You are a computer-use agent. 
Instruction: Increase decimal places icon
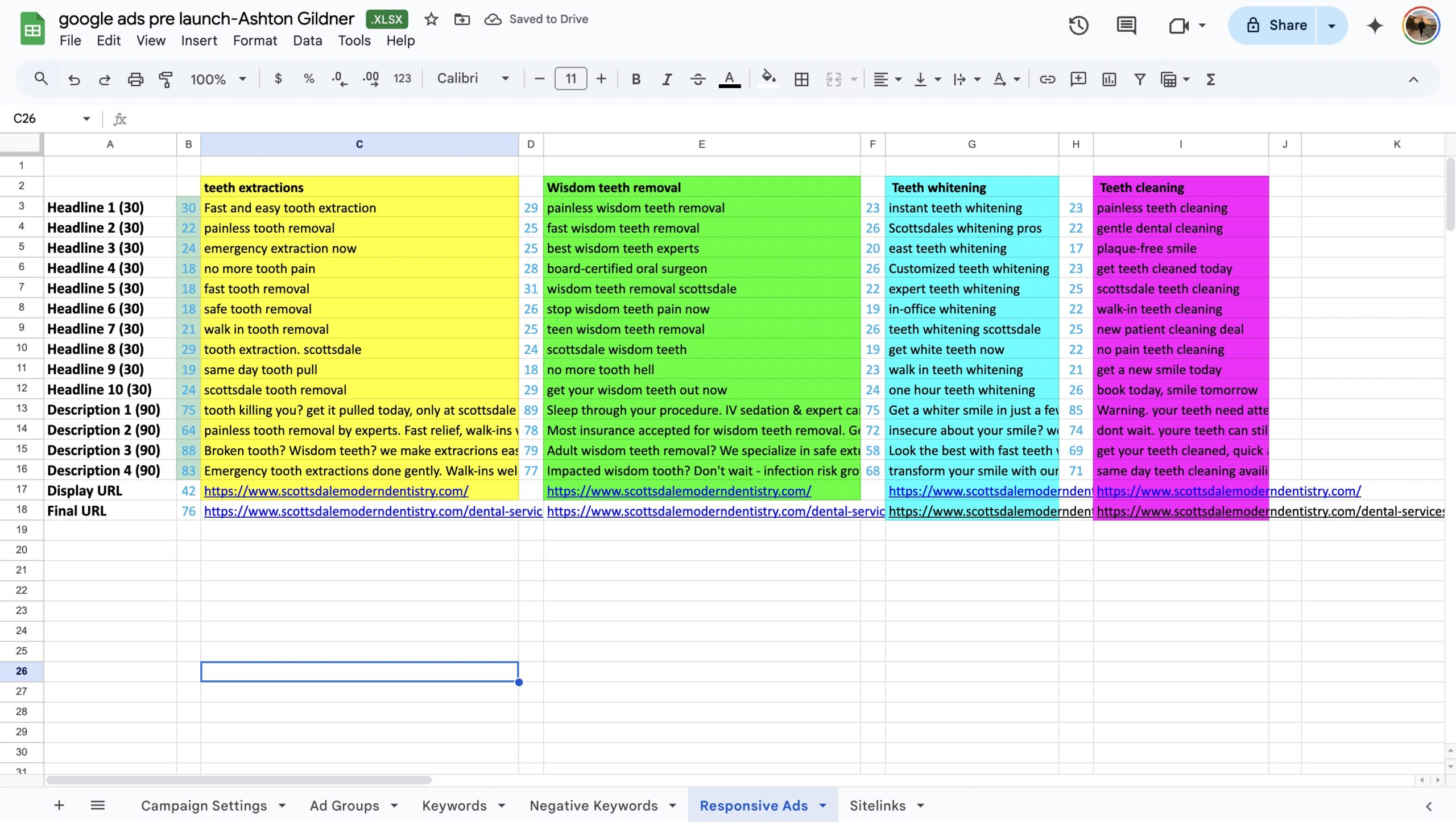[371, 79]
